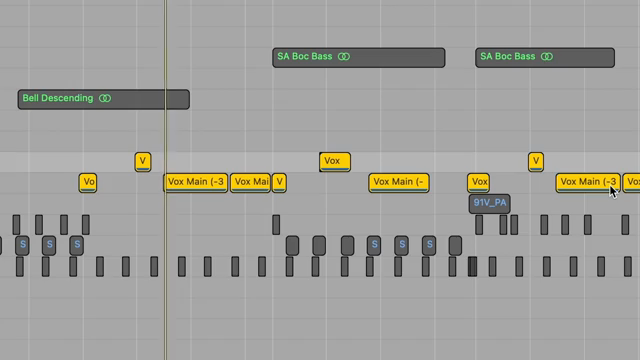This screenshot has height=360, width=640.
Task: Select the rightmost V region on highlighted track
Action: pyautogui.click(x=536, y=162)
